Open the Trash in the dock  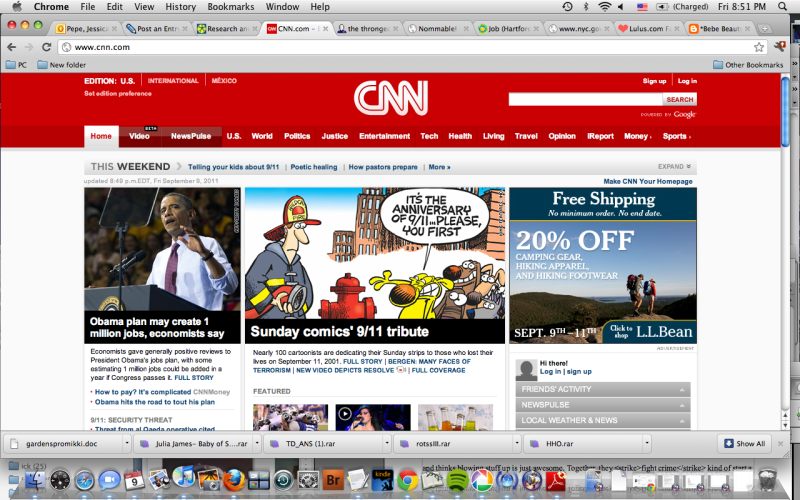click(767, 480)
